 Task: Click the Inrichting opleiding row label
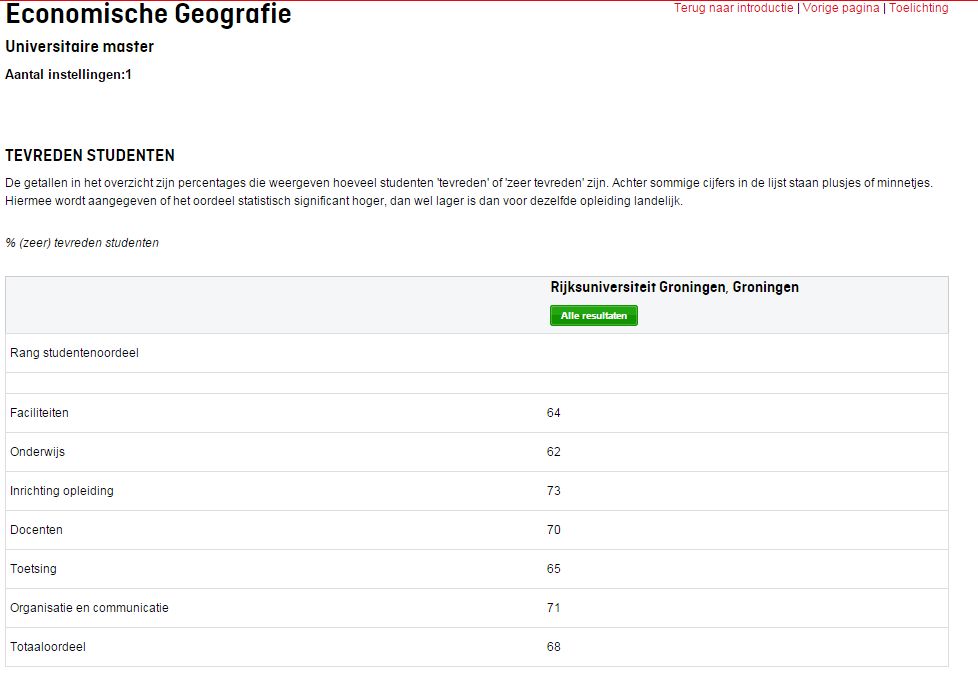62,490
